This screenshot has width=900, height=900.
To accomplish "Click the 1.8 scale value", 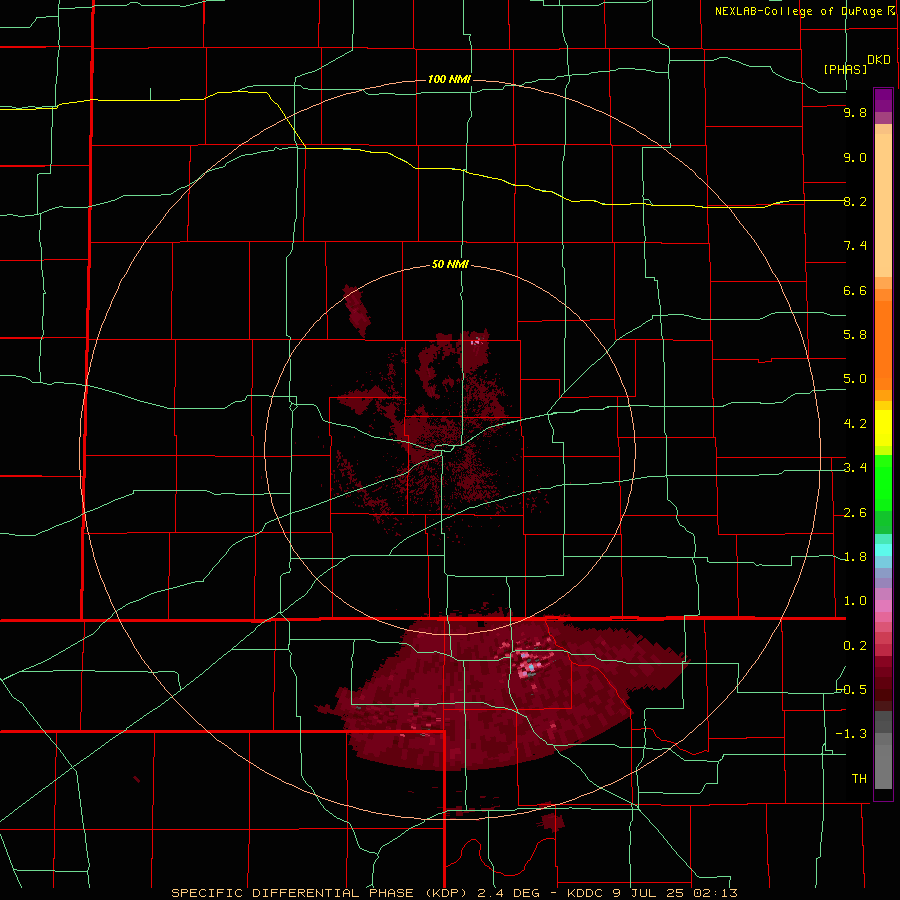I will [855, 557].
